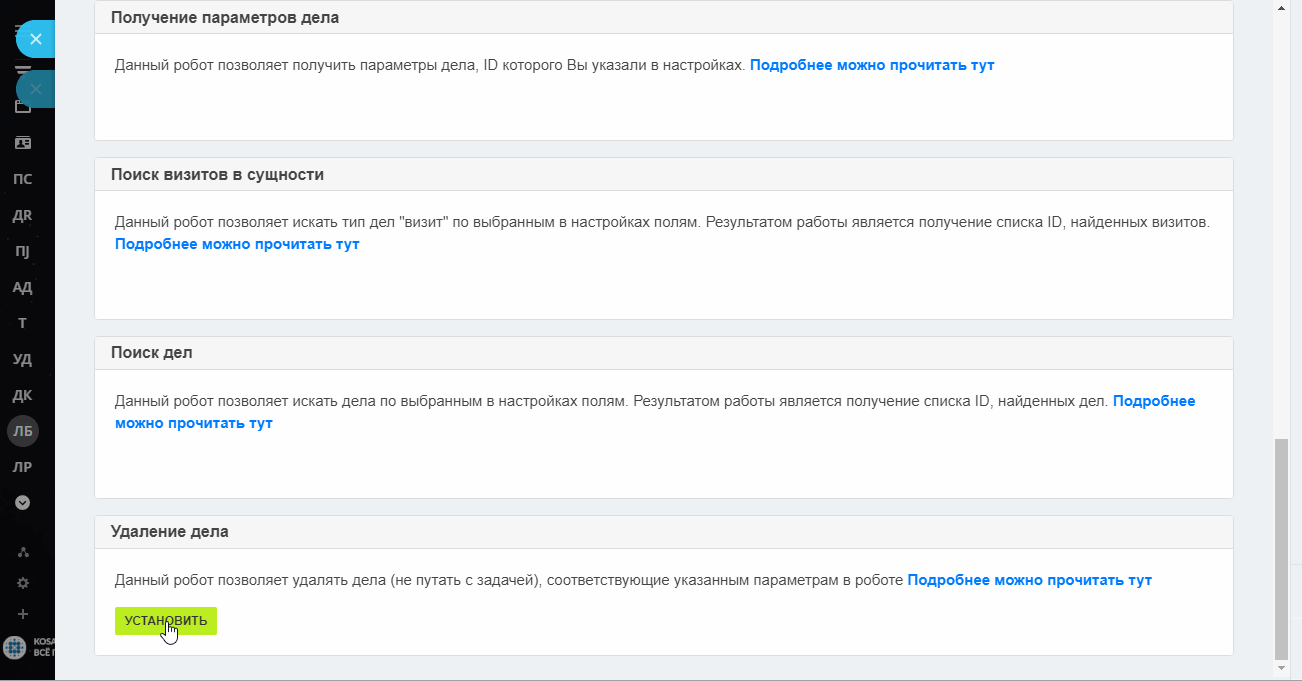Open the Подробнее link under Удаление дела
Screen dimensions: 1302x681
[x=1029, y=580]
